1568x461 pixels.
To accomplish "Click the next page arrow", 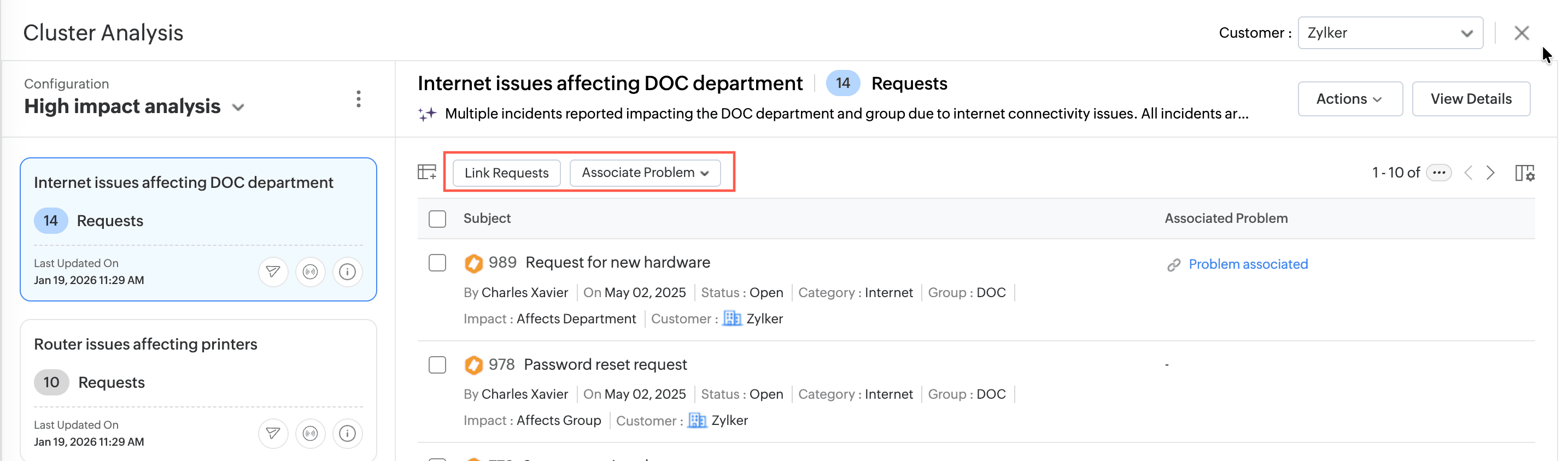I will tap(1491, 173).
